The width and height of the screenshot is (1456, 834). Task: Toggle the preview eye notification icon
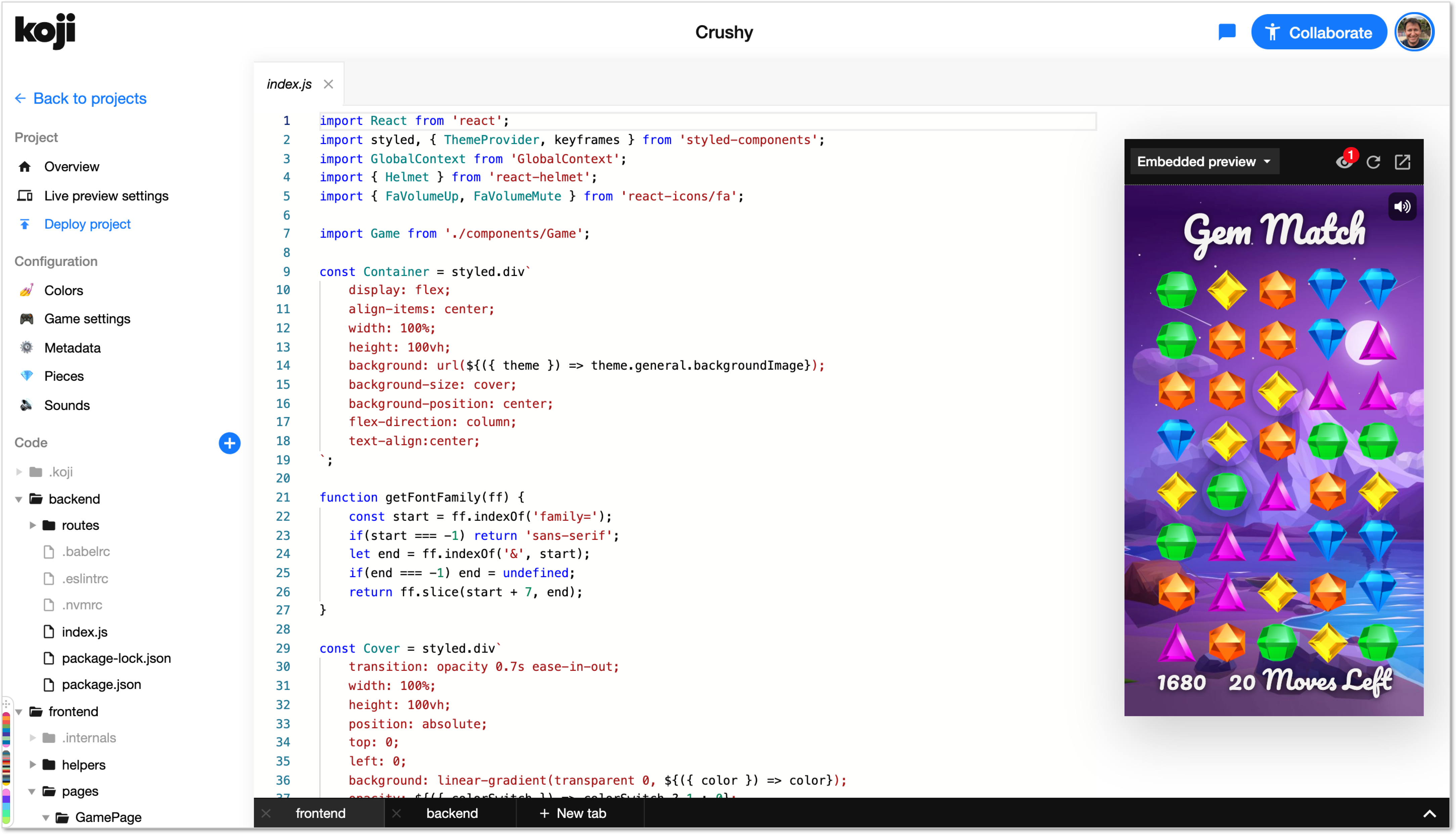(1344, 162)
